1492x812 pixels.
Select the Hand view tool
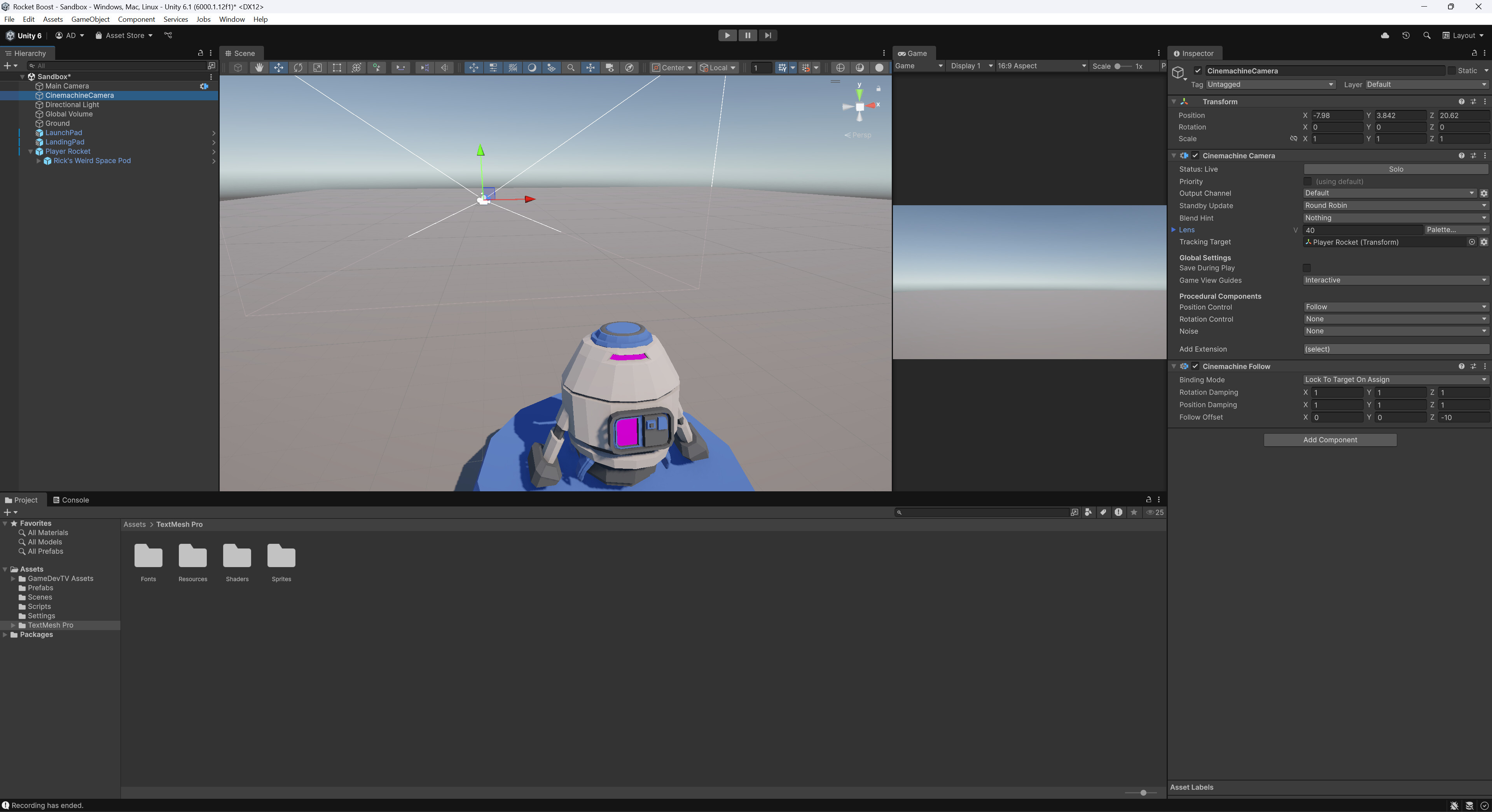coord(259,68)
